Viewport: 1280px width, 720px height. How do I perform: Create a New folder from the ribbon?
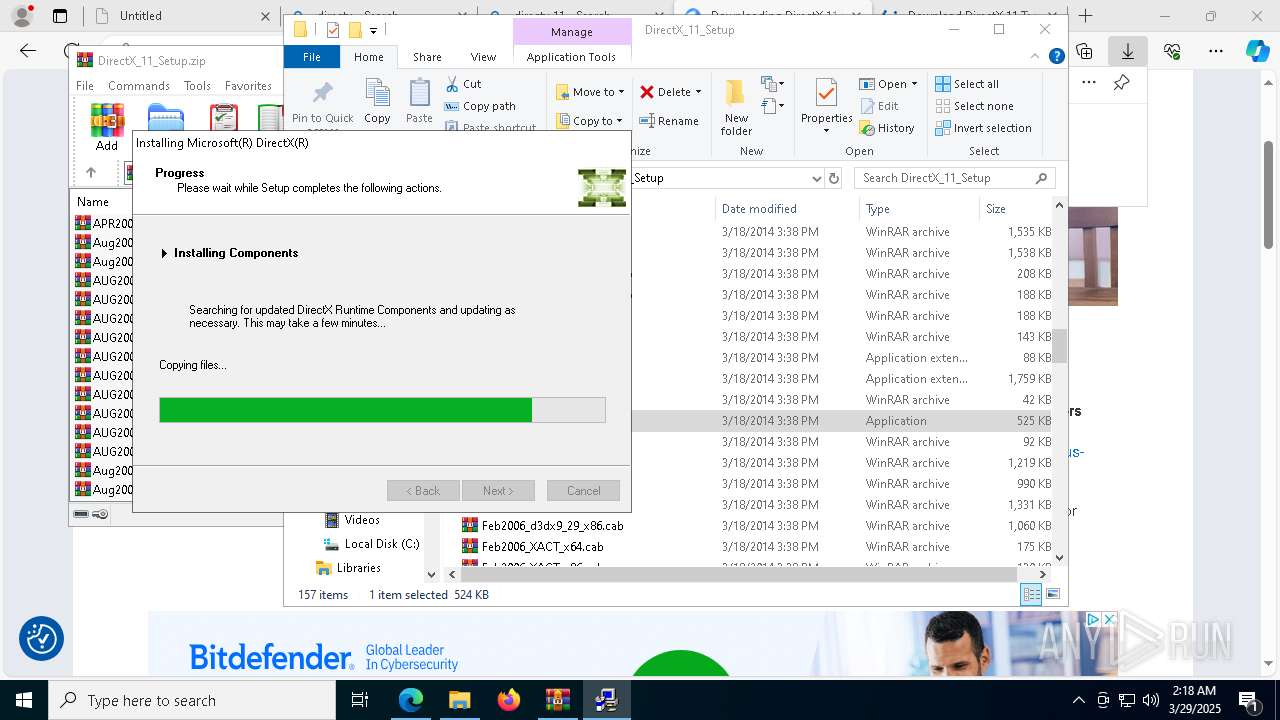pyautogui.click(x=736, y=108)
